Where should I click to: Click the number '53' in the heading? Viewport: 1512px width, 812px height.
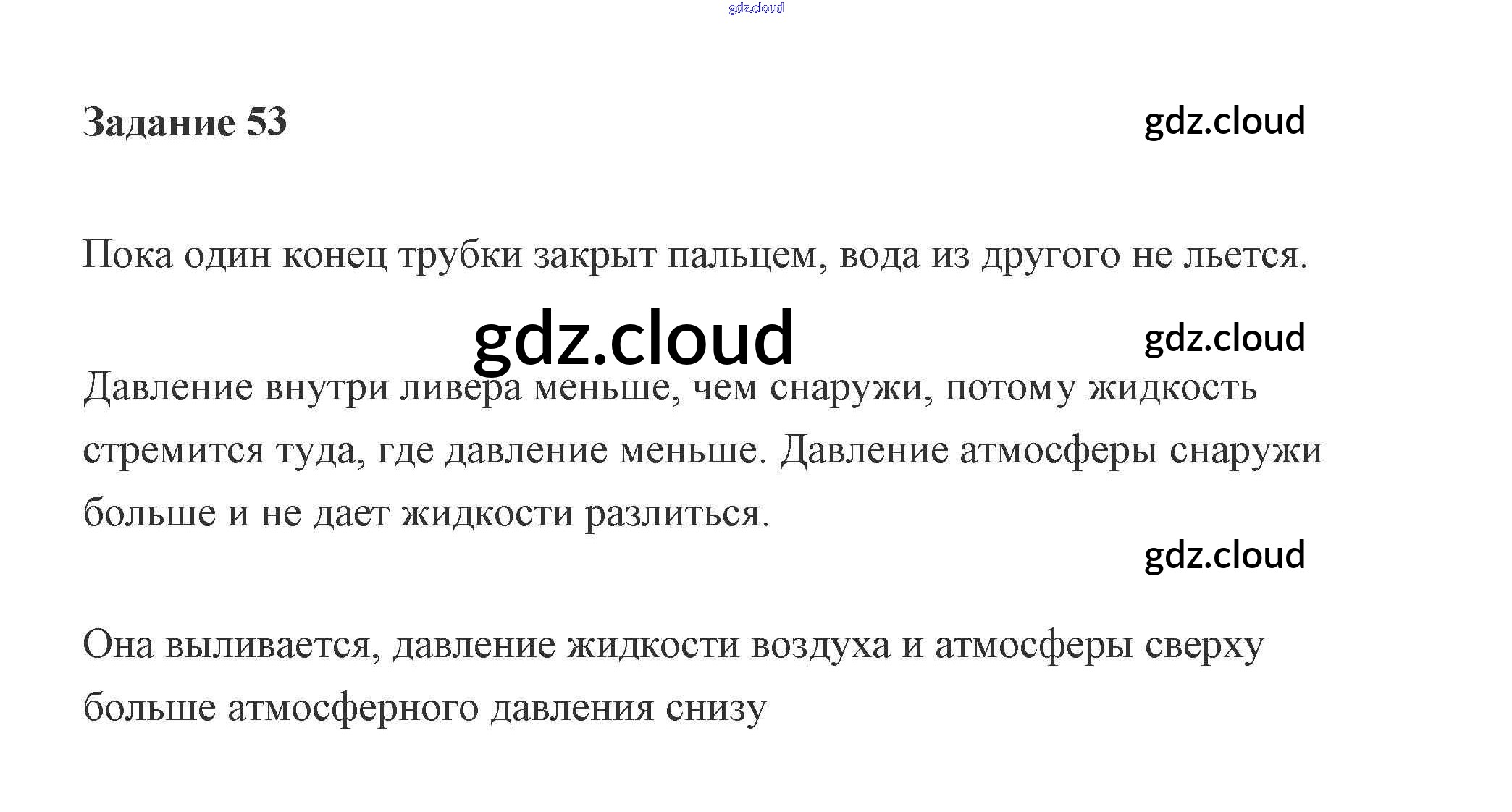266,122
